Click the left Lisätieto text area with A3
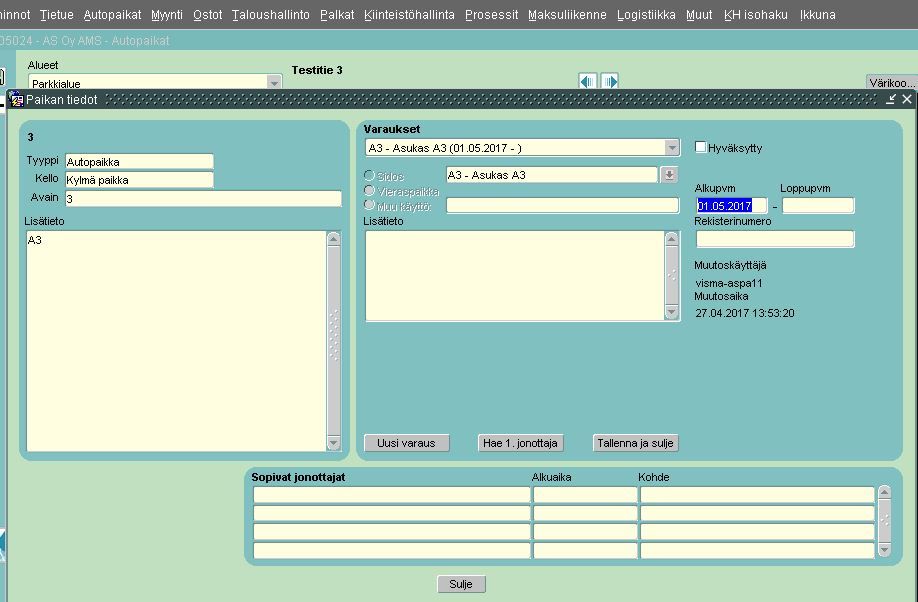The image size is (918, 602). point(176,341)
